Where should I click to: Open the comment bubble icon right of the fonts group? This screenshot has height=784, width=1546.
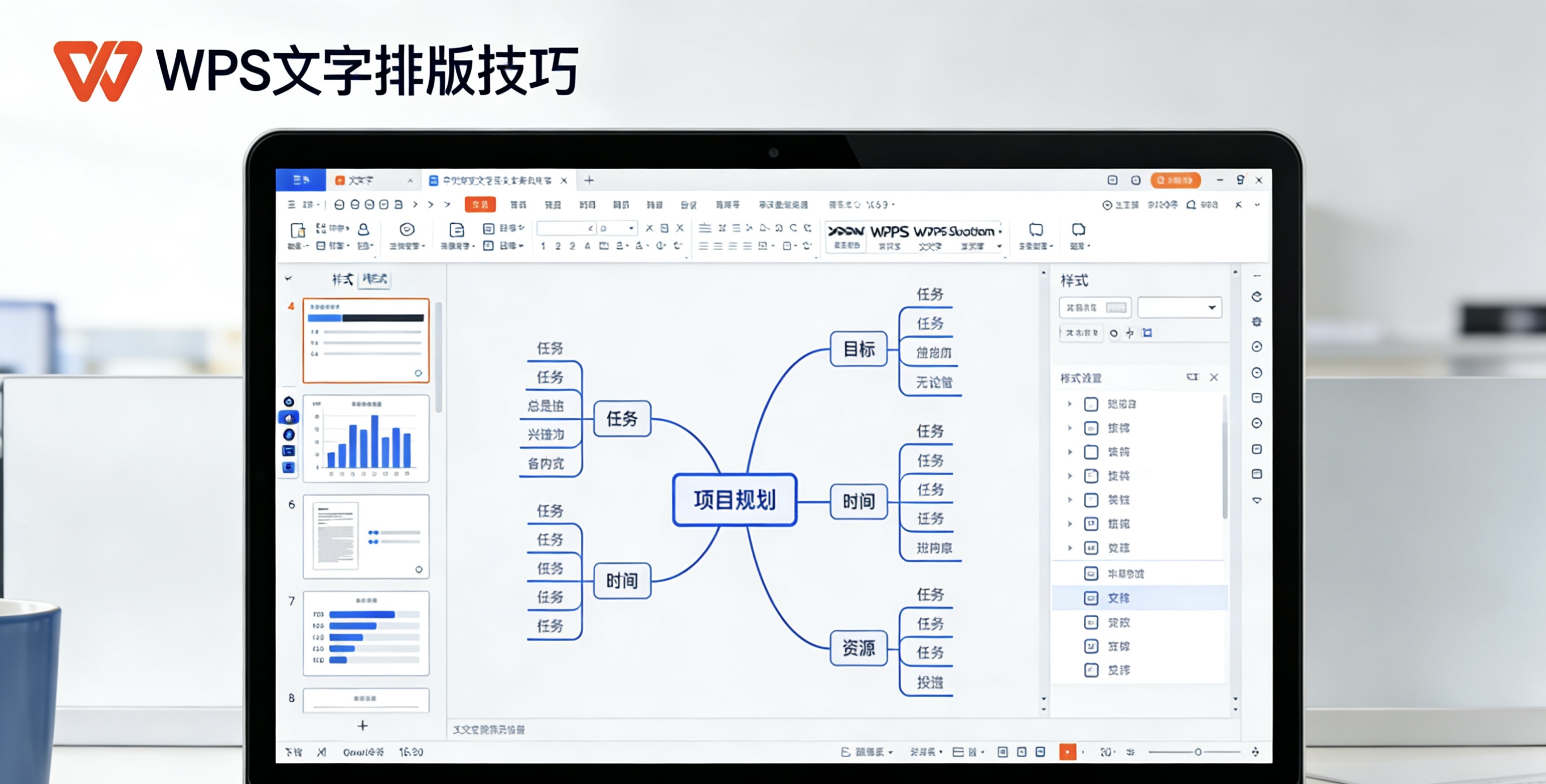[1035, 231]
